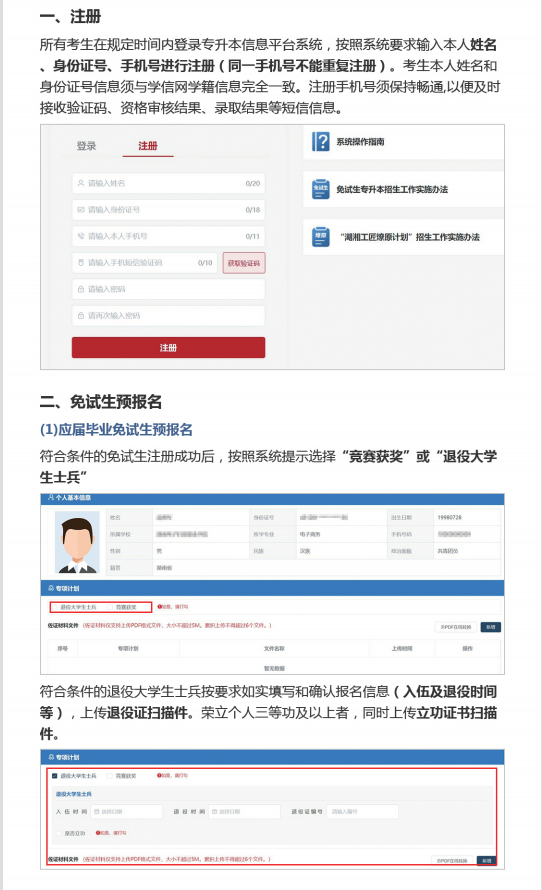Screen dimensions: 542x890
Task: Select the 注册 tab
Action: 148,146
